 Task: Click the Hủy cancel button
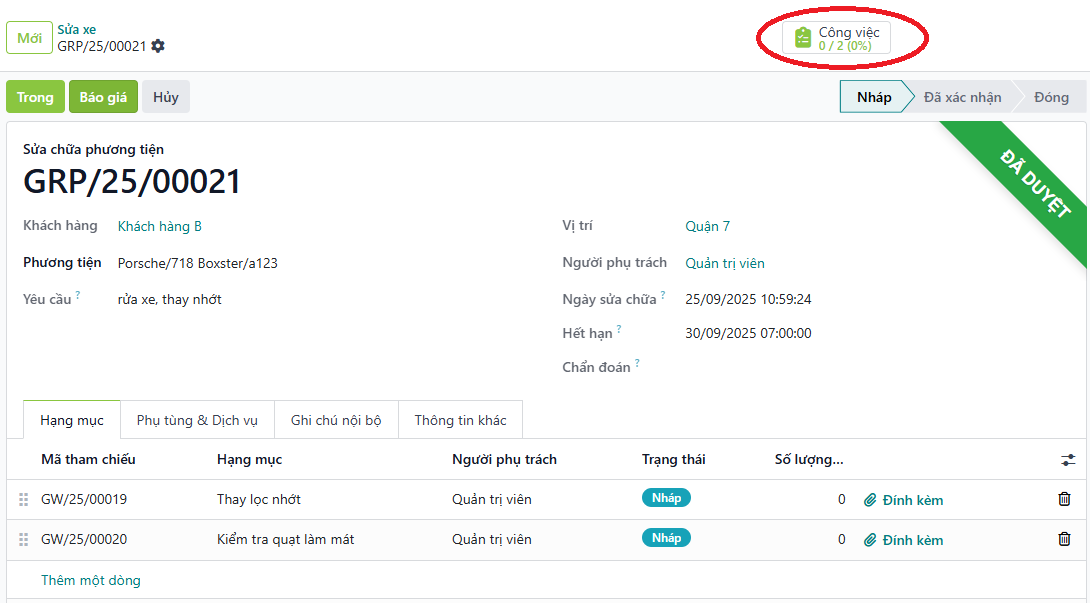coord(166,97)
